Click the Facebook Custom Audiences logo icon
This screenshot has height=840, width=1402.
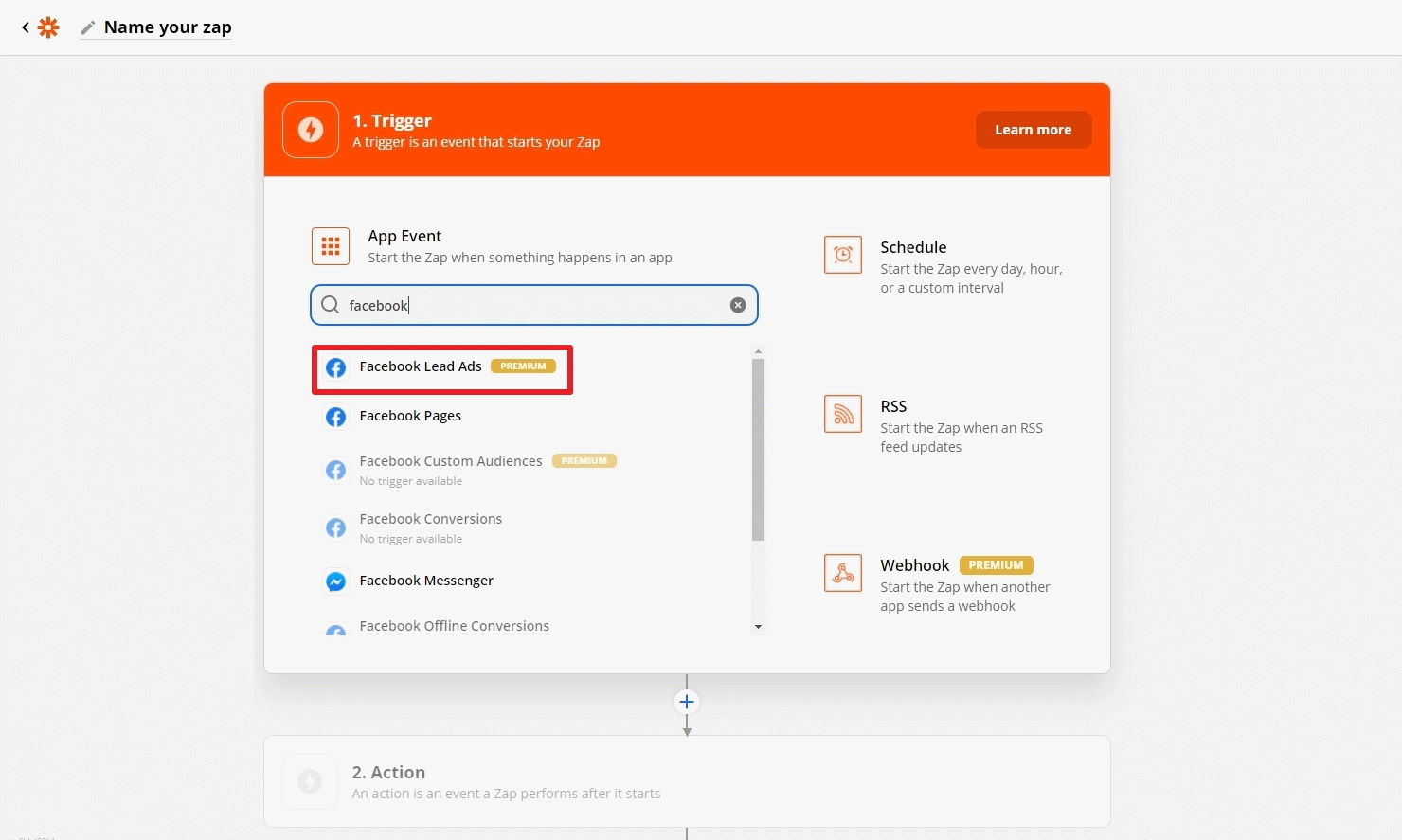tap(335, 470)
